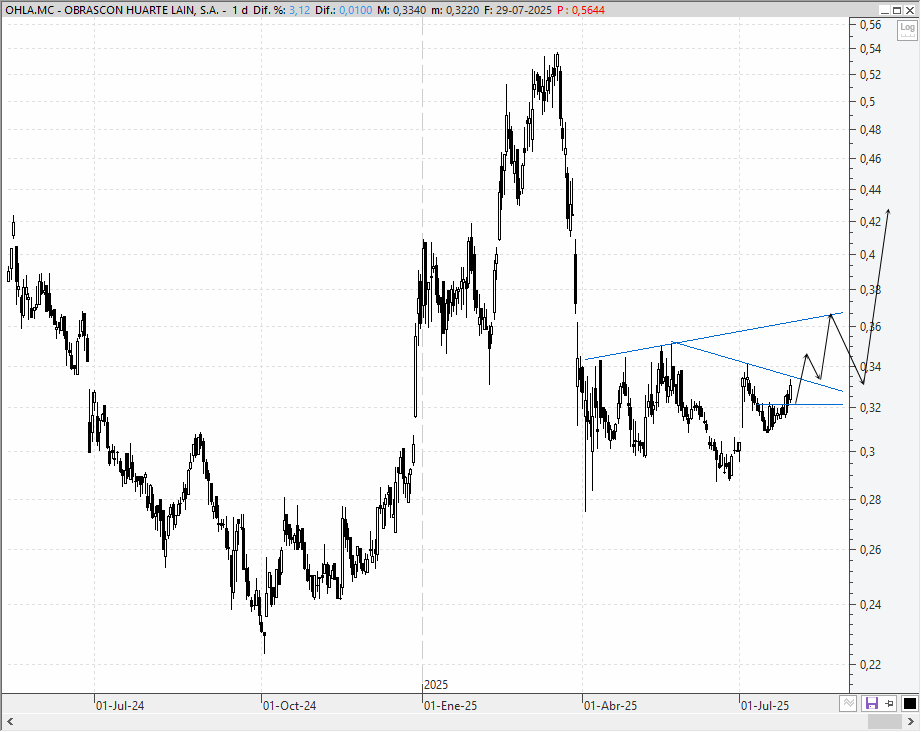
Task: Click the horizontal scrollbar right arrow
Action: 911,721
